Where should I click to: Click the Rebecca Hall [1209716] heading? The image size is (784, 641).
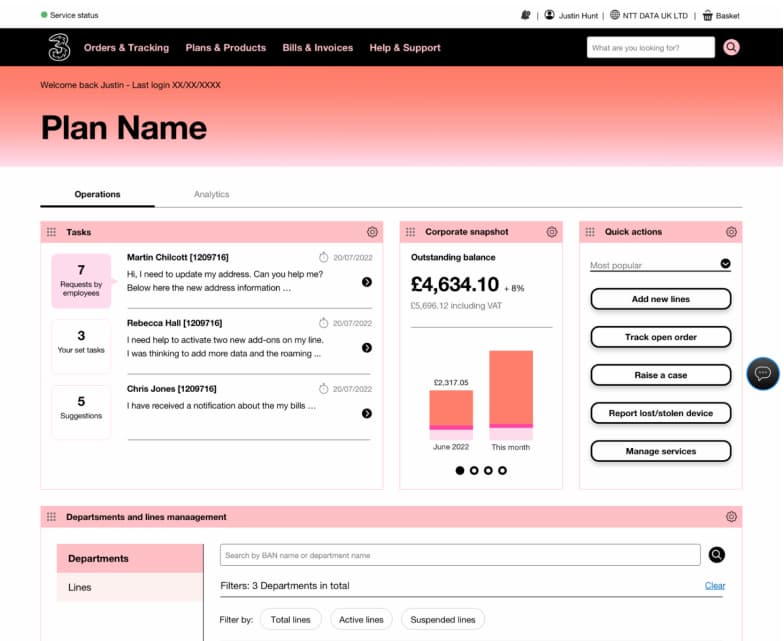pos(174,323)
